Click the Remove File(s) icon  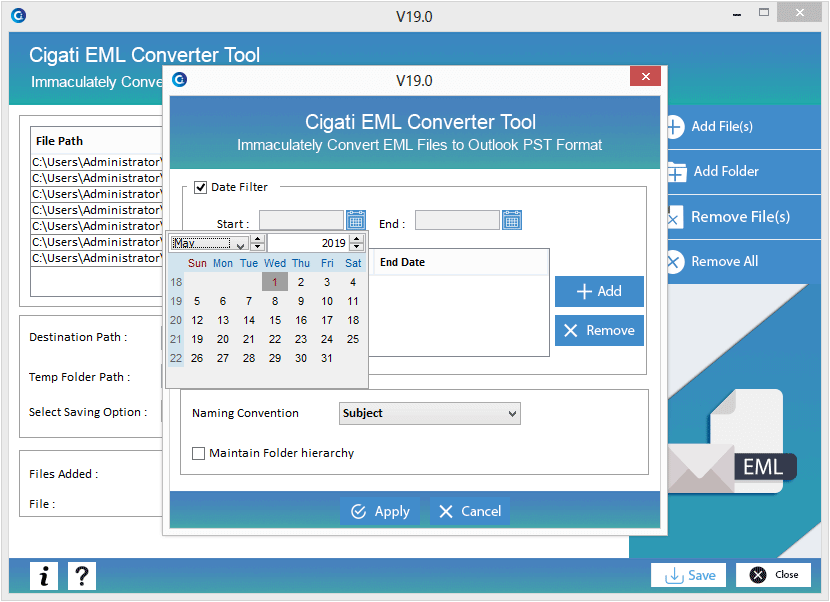[674, 217]
